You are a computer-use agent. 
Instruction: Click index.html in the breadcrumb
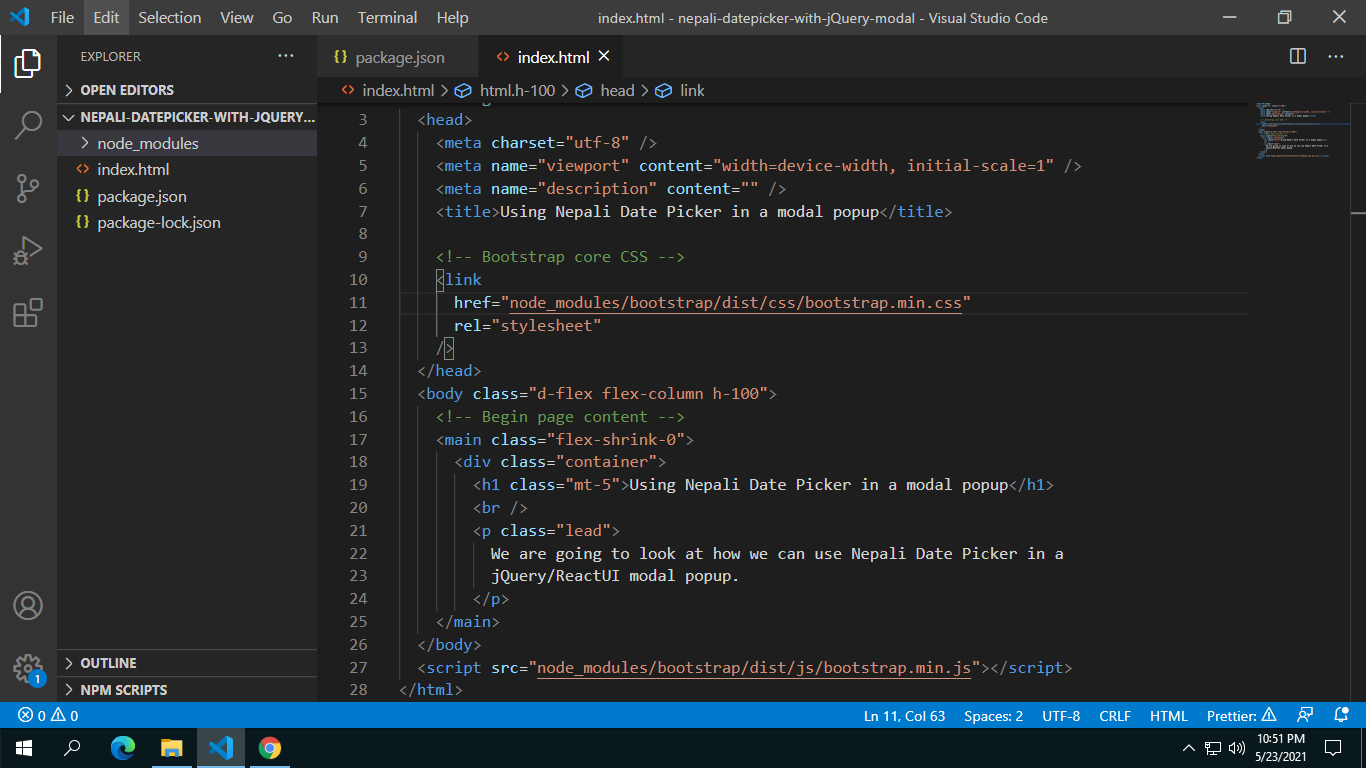(x=398, y=90)
